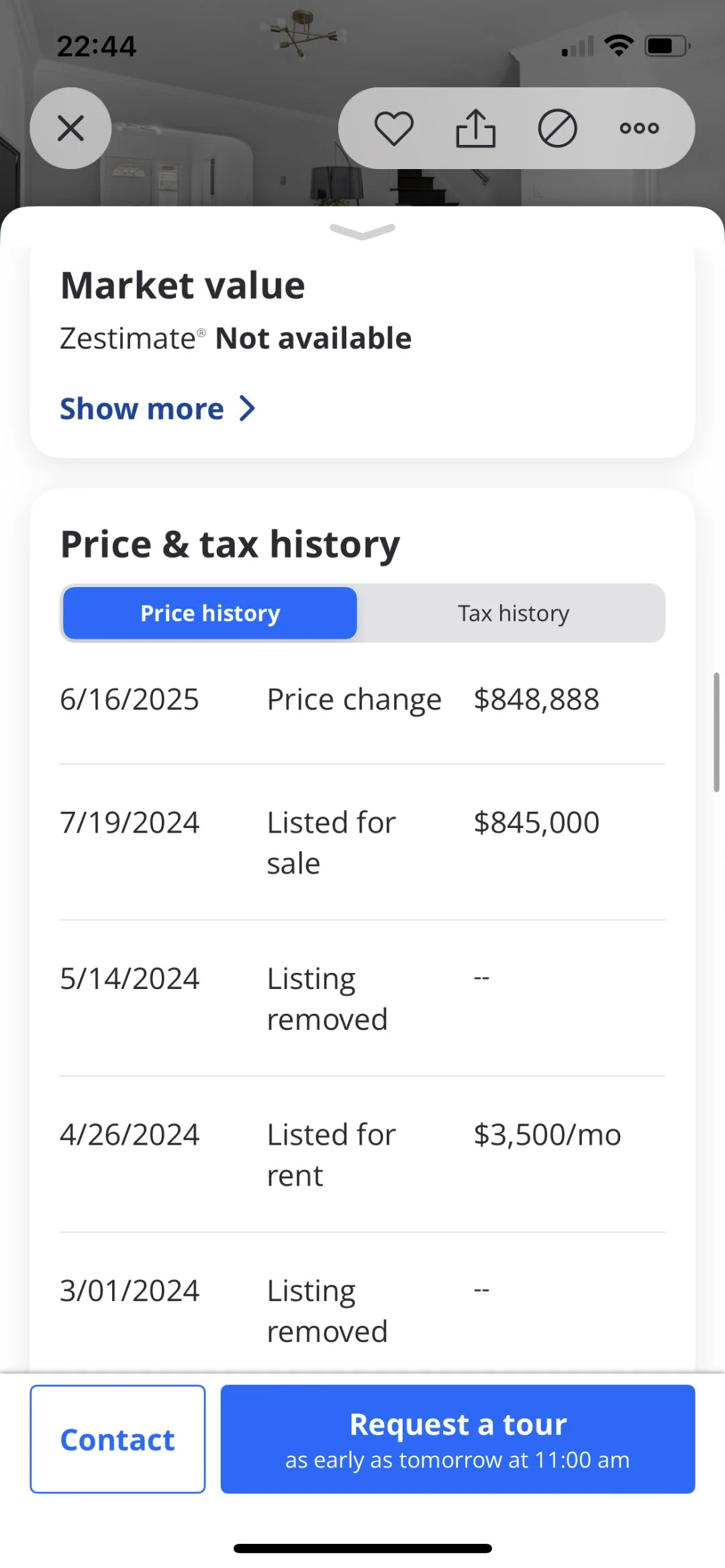Viewport: 725px width, 1568px height.
Task: Hide this listing with the circle-slash icon
Action: tap(557, 128)
